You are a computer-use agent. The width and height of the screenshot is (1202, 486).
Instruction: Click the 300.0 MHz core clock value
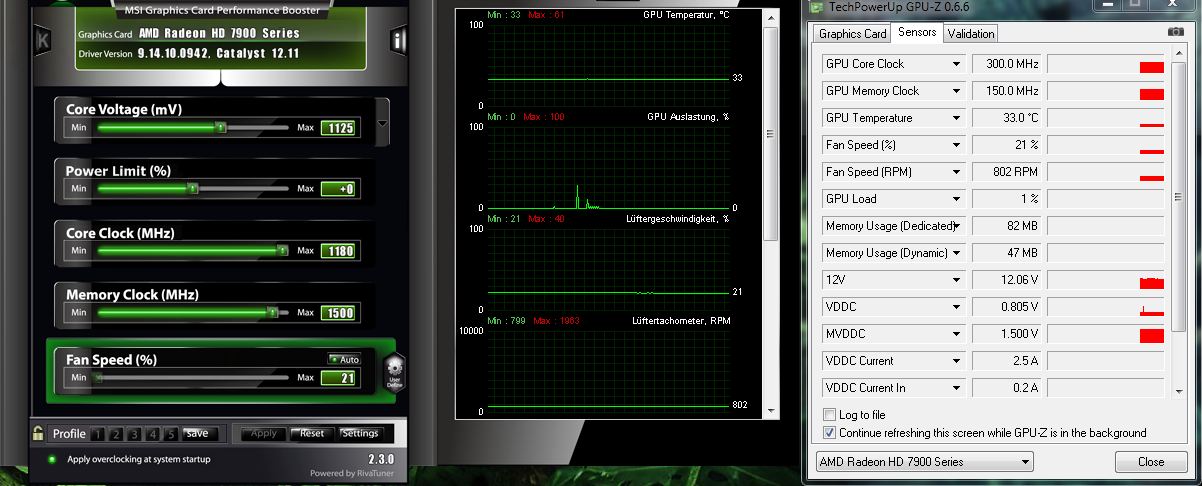coord(1006,64)
